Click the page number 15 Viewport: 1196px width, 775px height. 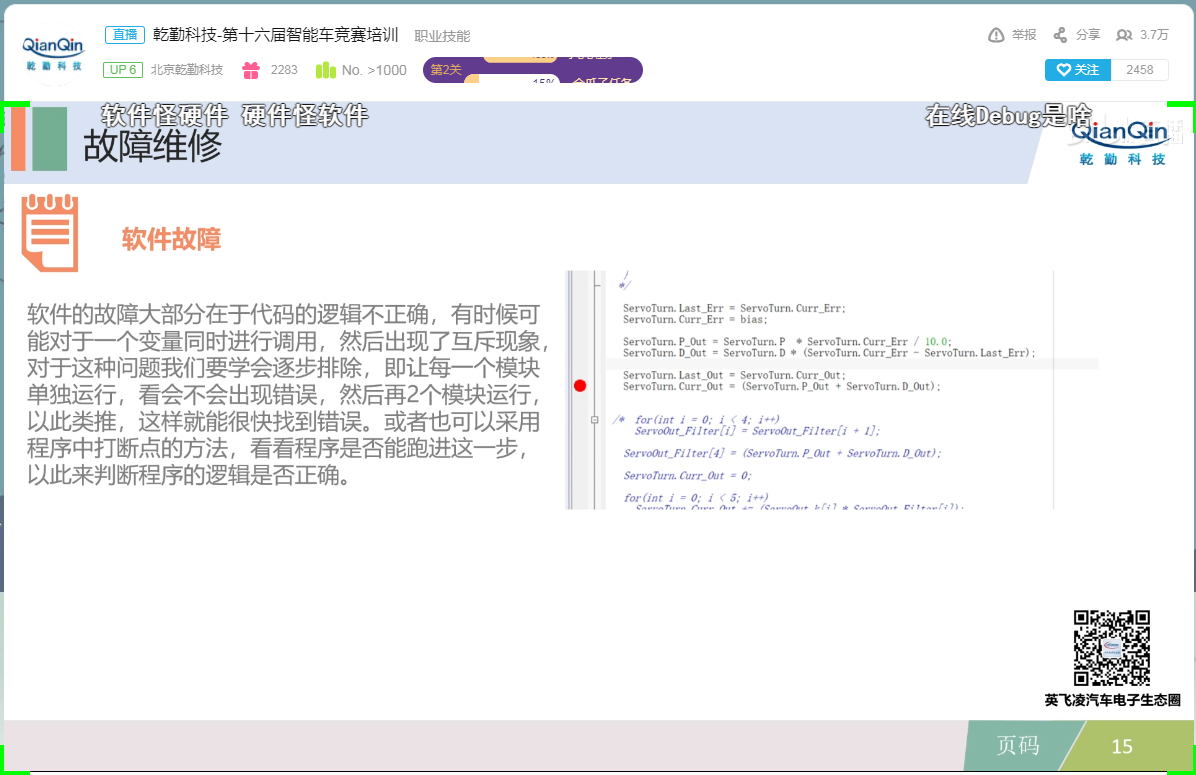click(1122, 746)
